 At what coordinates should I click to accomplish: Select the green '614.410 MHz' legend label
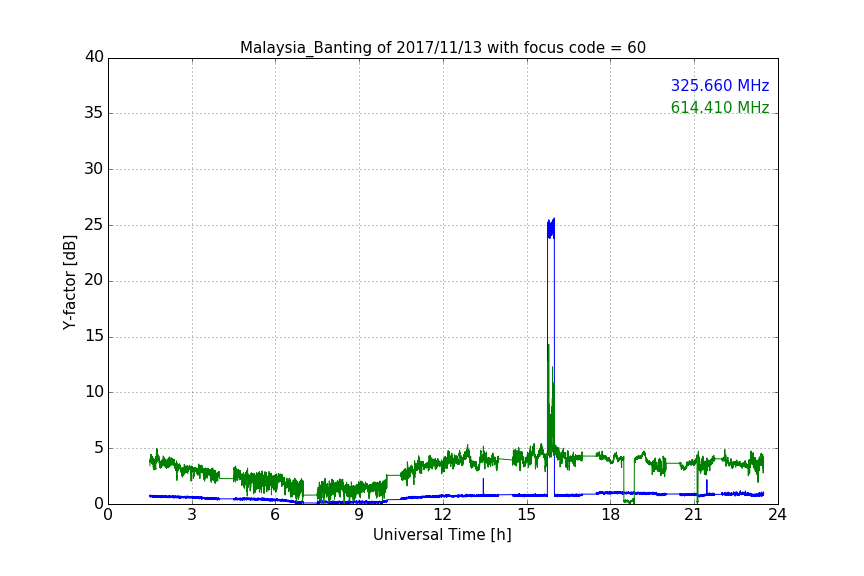click(x=720, y=107)
